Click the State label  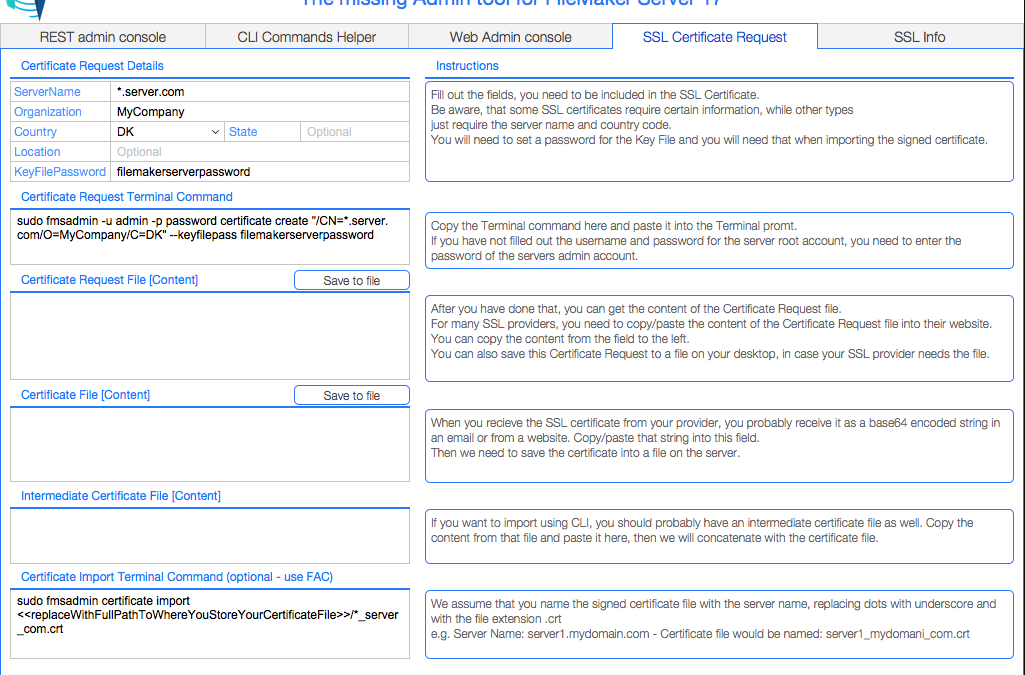(243, 131)
